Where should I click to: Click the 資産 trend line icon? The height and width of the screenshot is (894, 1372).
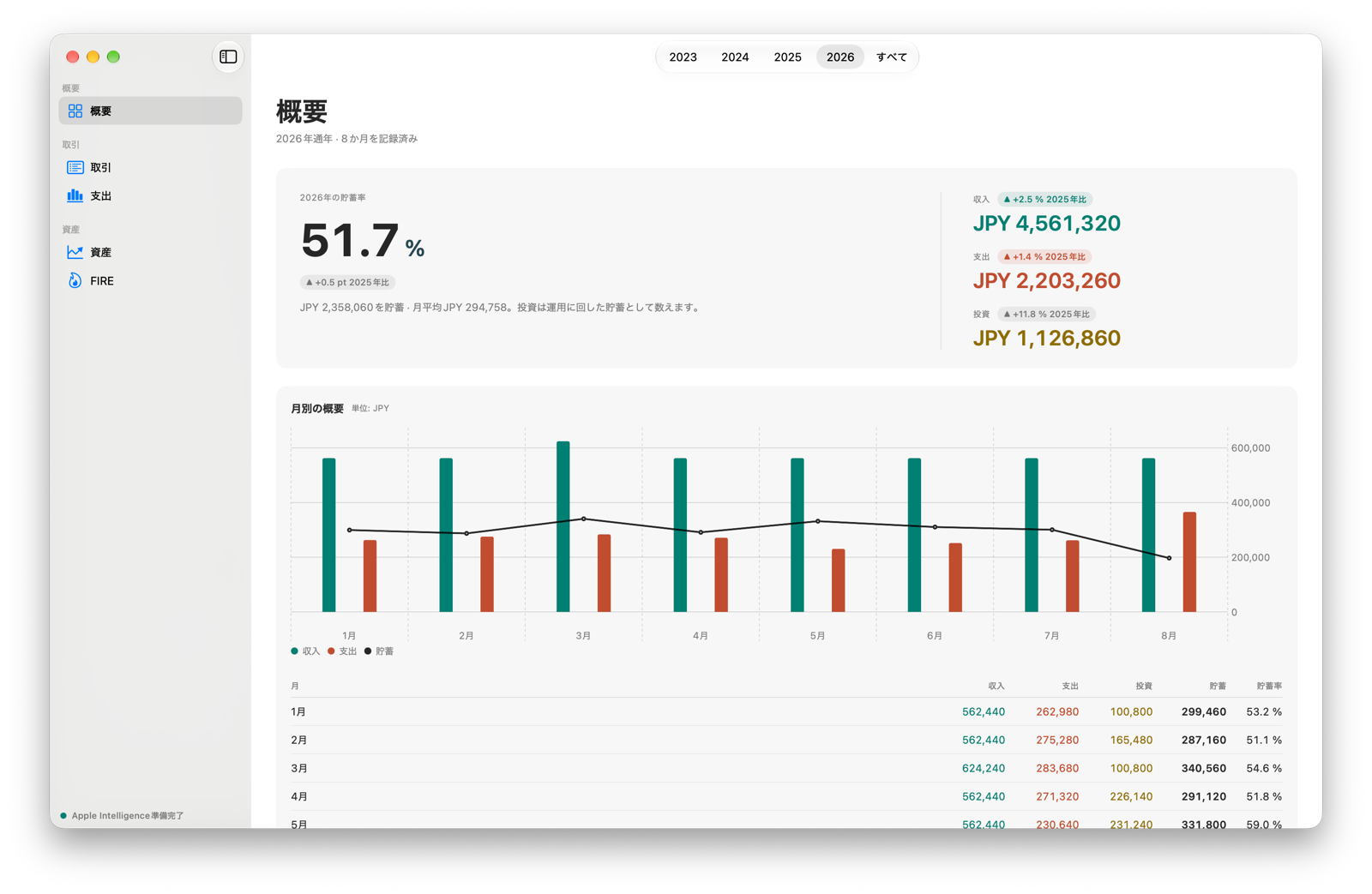point(75,252)
